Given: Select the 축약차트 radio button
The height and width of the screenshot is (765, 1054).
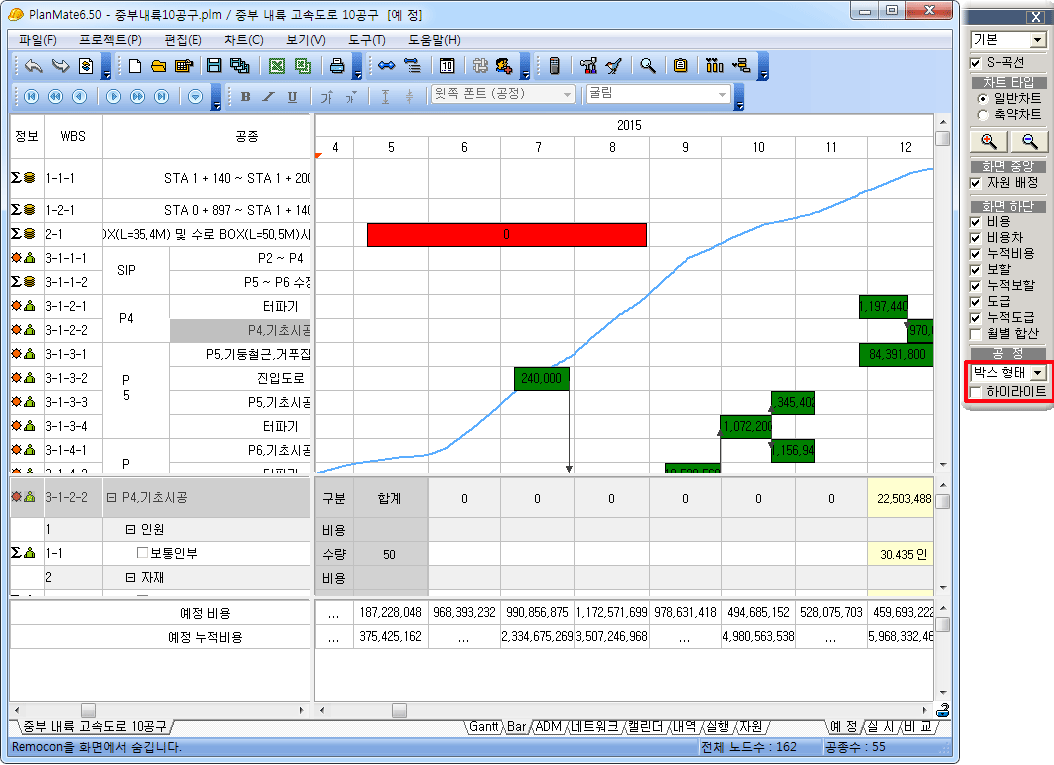Looking at the screenshot, I should pyautogui.click(x=982, y=115).
